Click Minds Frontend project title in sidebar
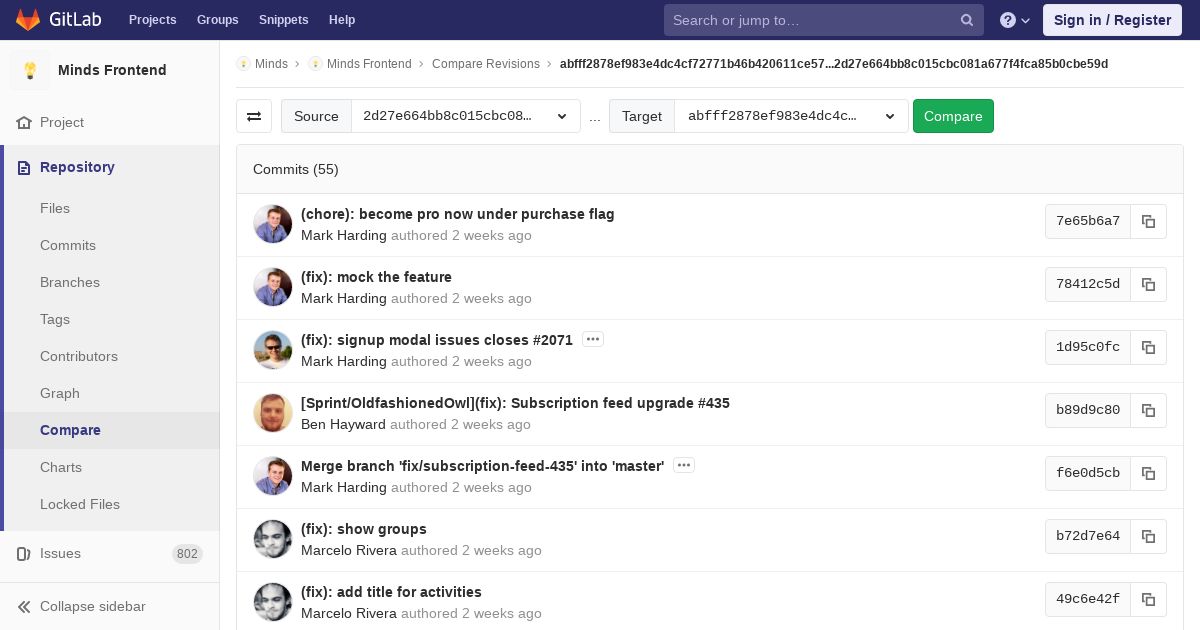The height and width of the screenshot is (630, 1200). point(112,70)
